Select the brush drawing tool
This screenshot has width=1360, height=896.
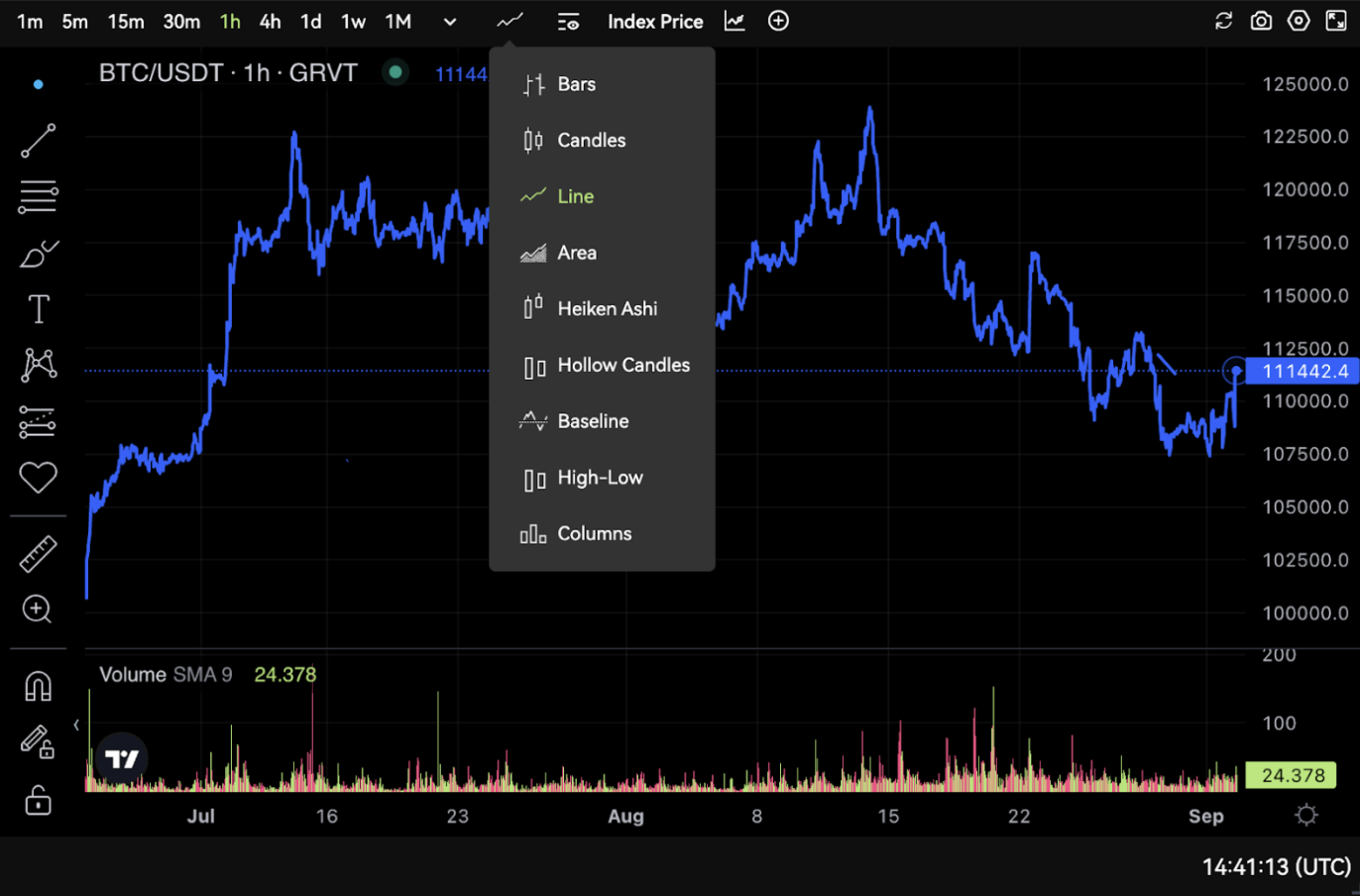point(38,254)
